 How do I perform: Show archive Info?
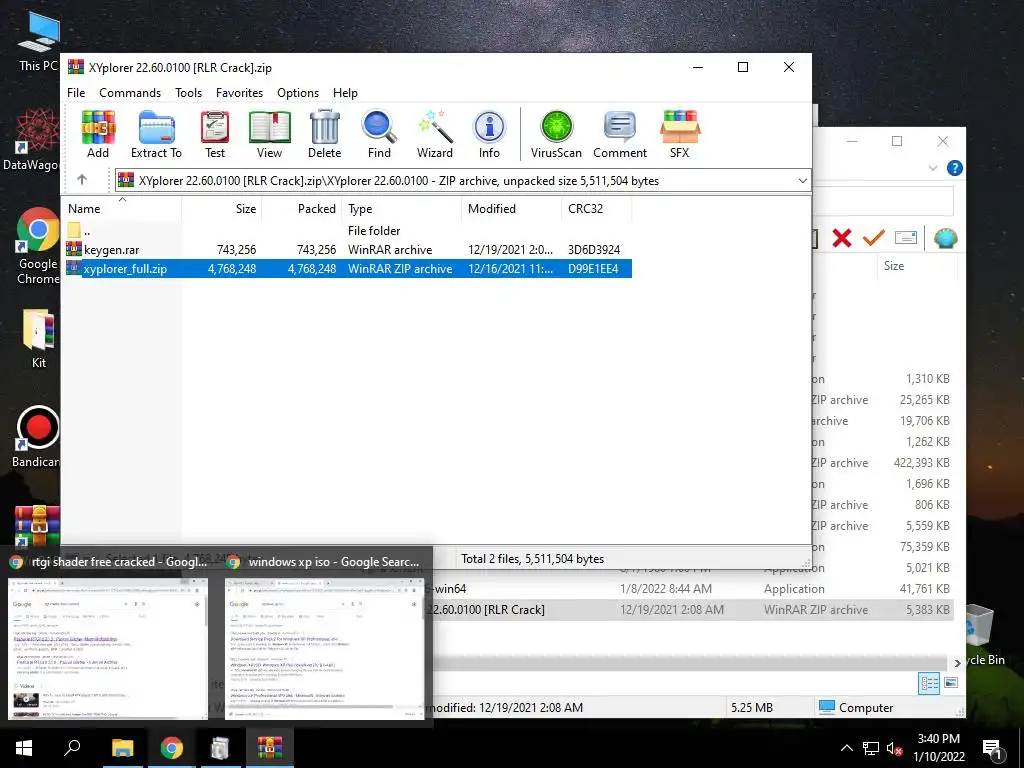[x=489, y=135]
